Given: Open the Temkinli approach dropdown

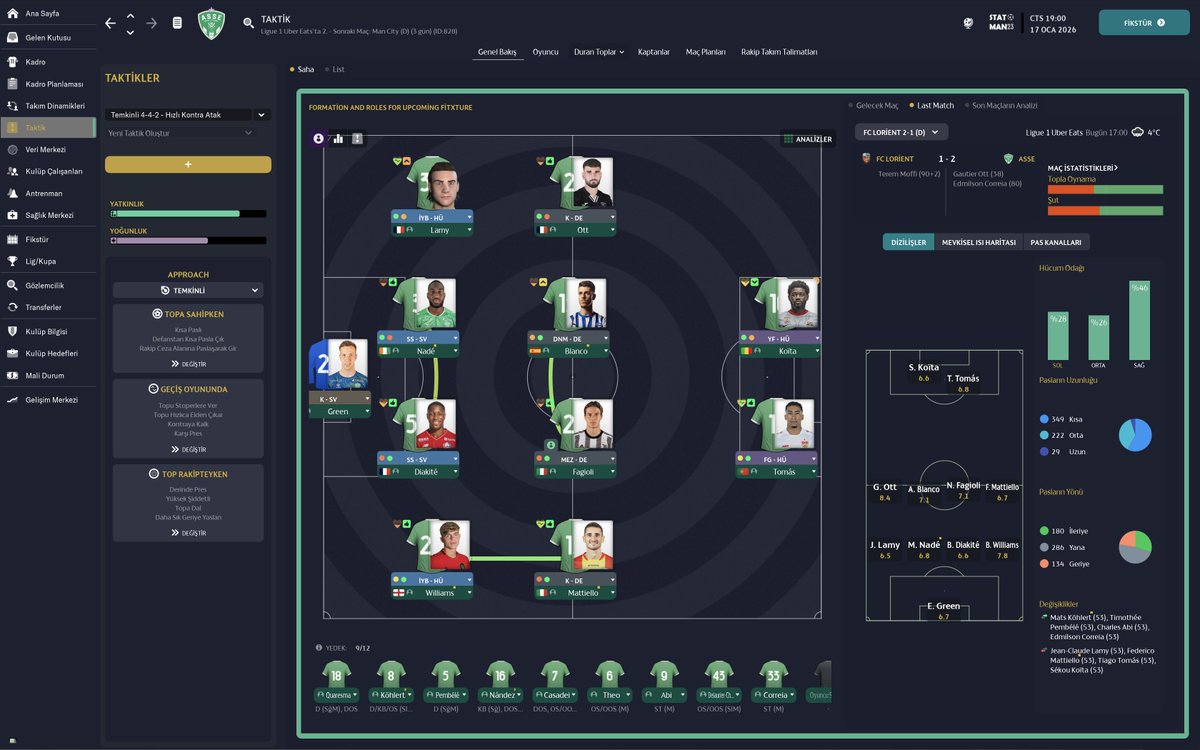Looking at the screenshot, I should point(188,290).
